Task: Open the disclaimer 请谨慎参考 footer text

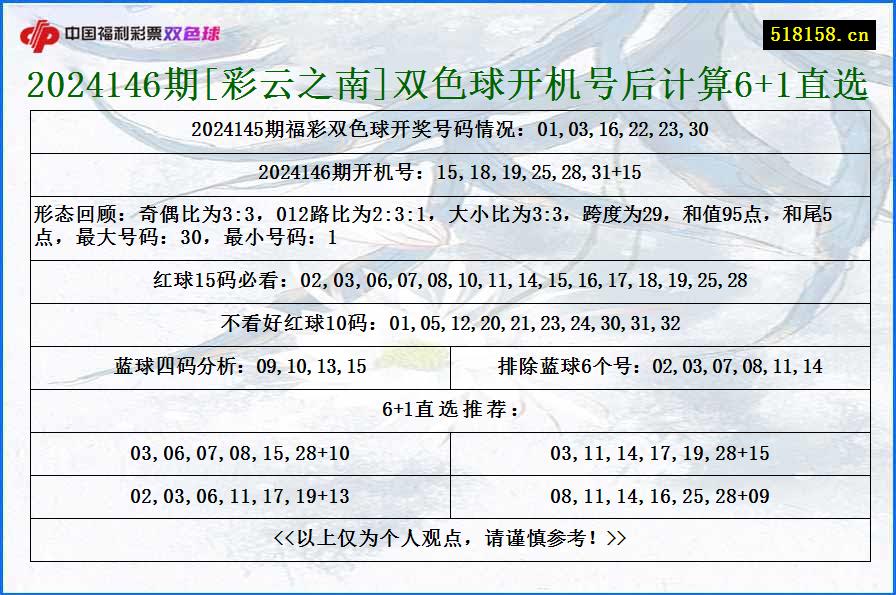Action: pos(448,536)
